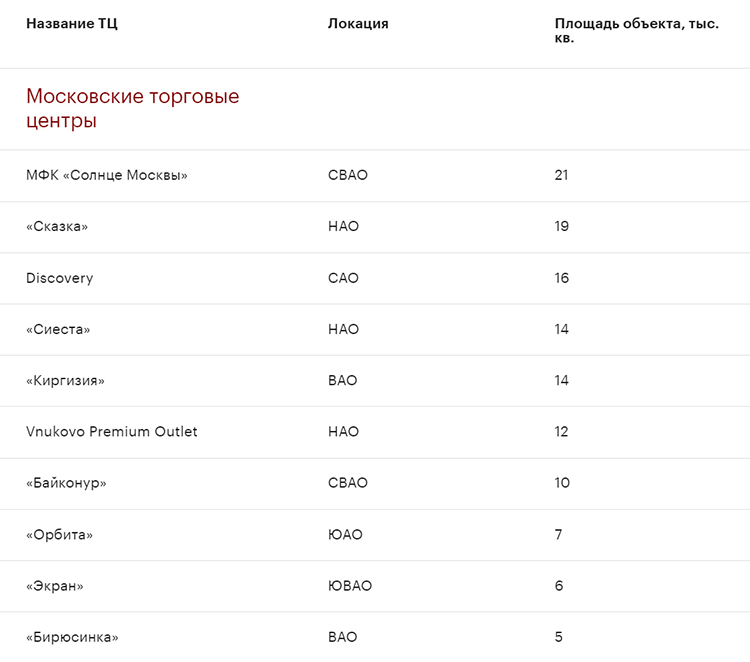Image resolution: width=750 pixels, height=662 pixels.
Task: Click the «Название ТЦ» column header
Action: pyautogui.click(x=72, y=24)
